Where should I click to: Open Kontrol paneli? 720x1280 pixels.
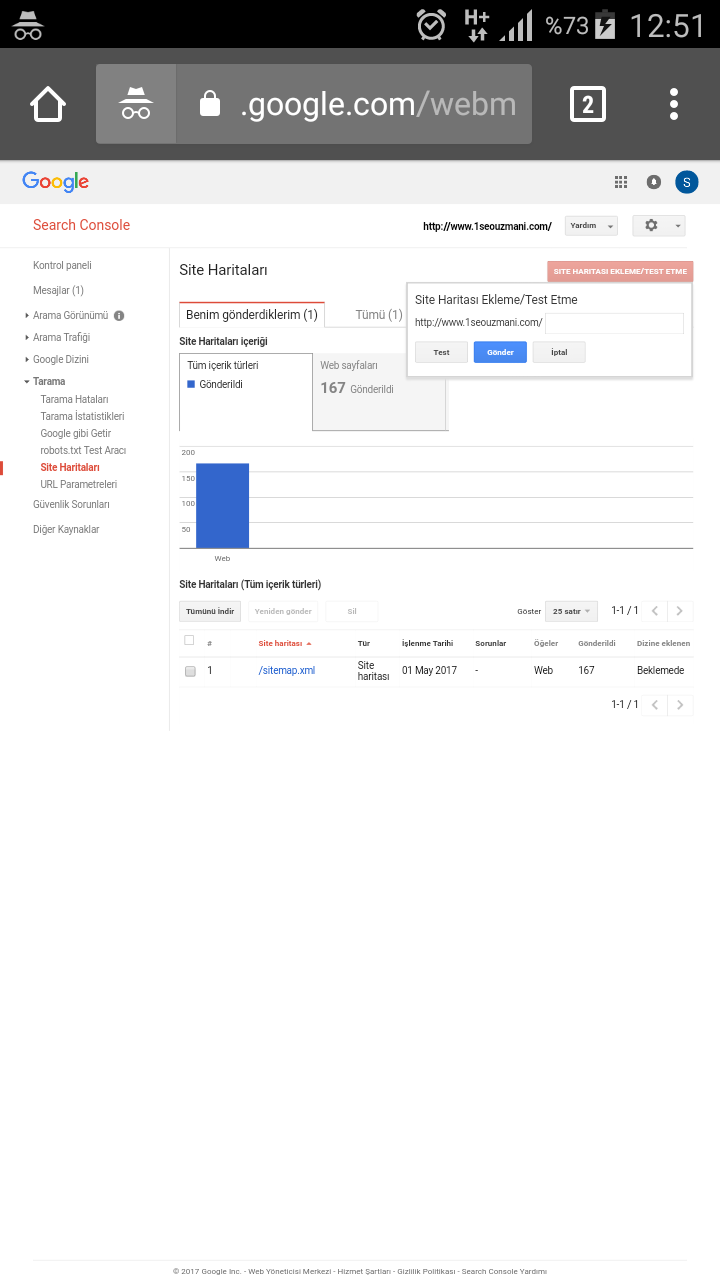62,266
